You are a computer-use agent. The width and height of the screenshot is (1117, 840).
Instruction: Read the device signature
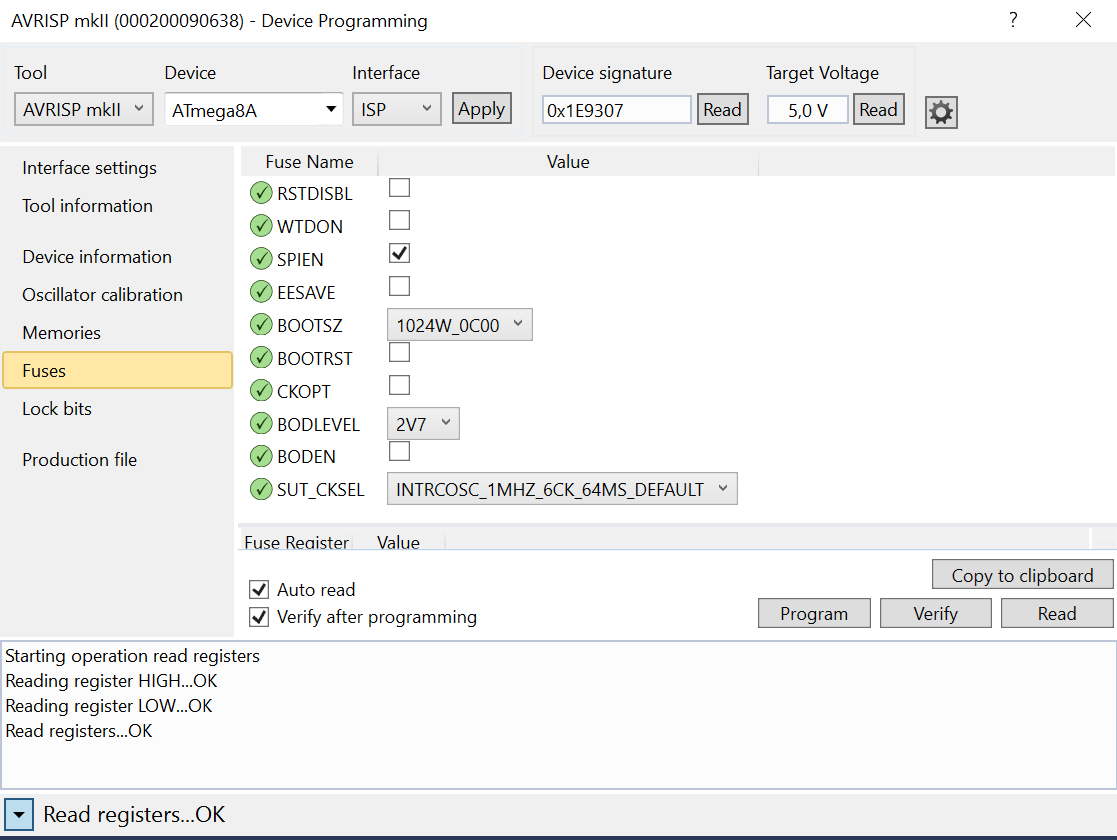(x=722, y=109)
